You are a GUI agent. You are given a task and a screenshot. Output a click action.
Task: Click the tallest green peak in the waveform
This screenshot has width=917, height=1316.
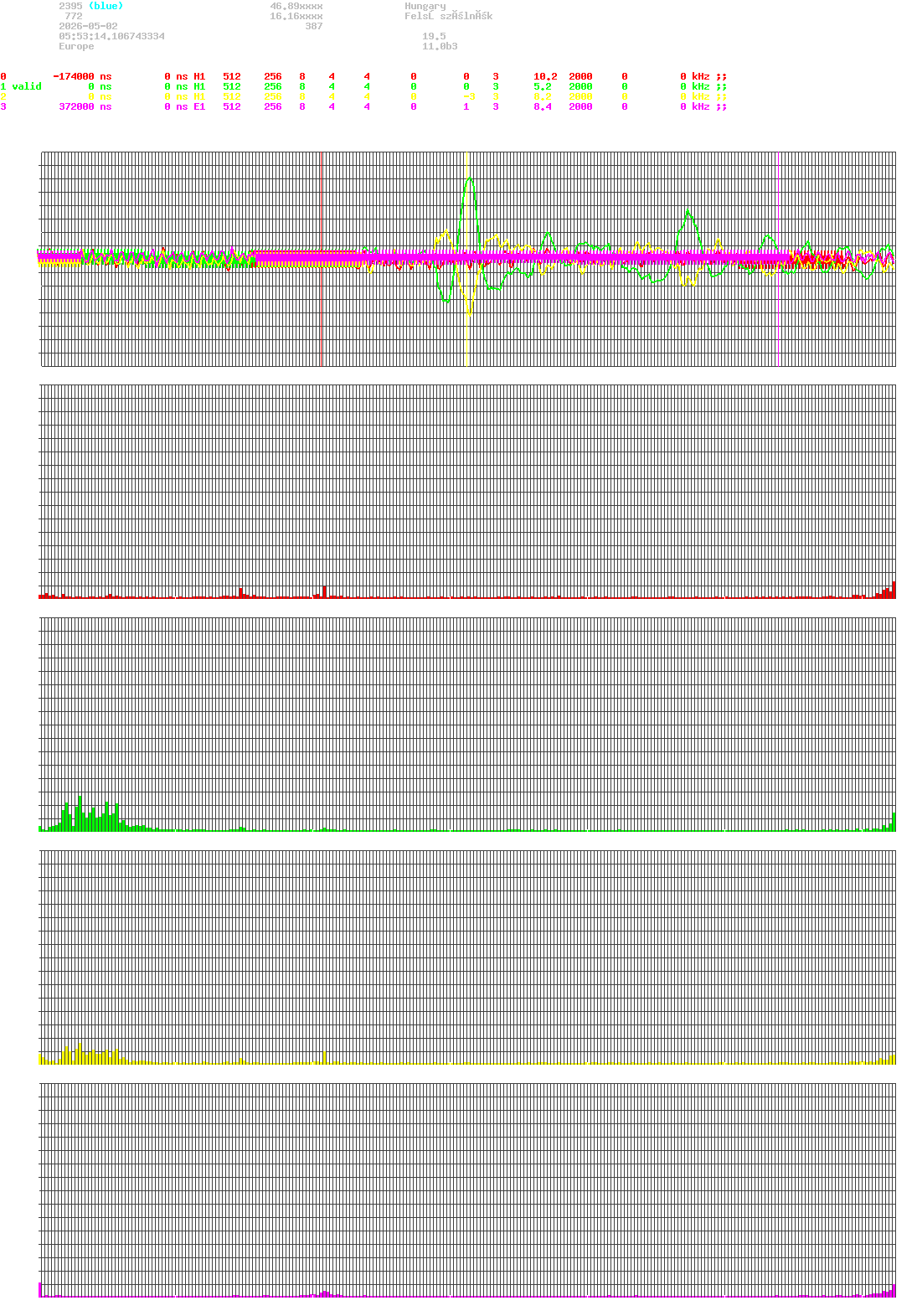pyautogui.click(x=470, y=178)
